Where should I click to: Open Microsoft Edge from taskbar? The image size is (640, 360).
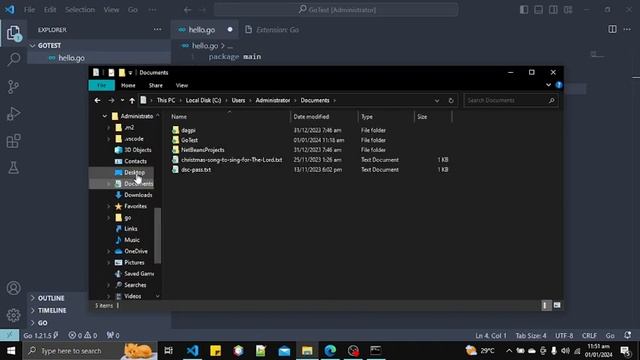tap(330, 351)
